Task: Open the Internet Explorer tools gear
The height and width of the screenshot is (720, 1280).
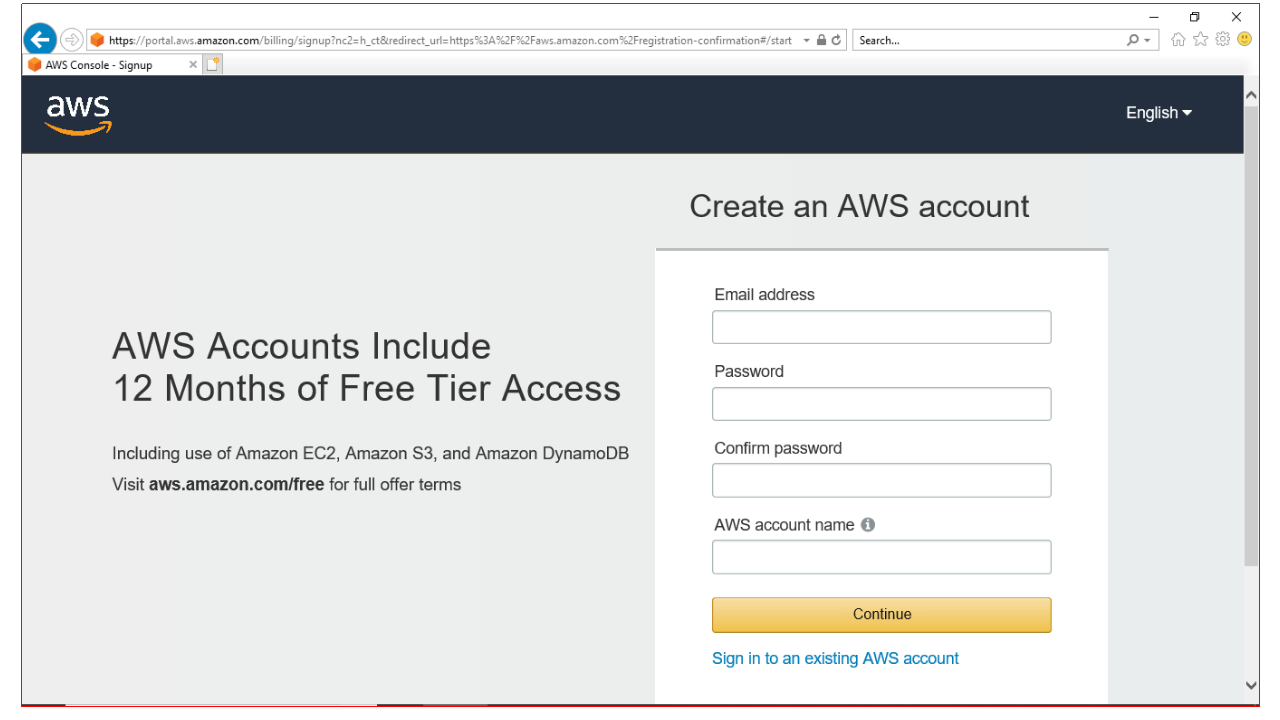Action: click(1222, 39)
